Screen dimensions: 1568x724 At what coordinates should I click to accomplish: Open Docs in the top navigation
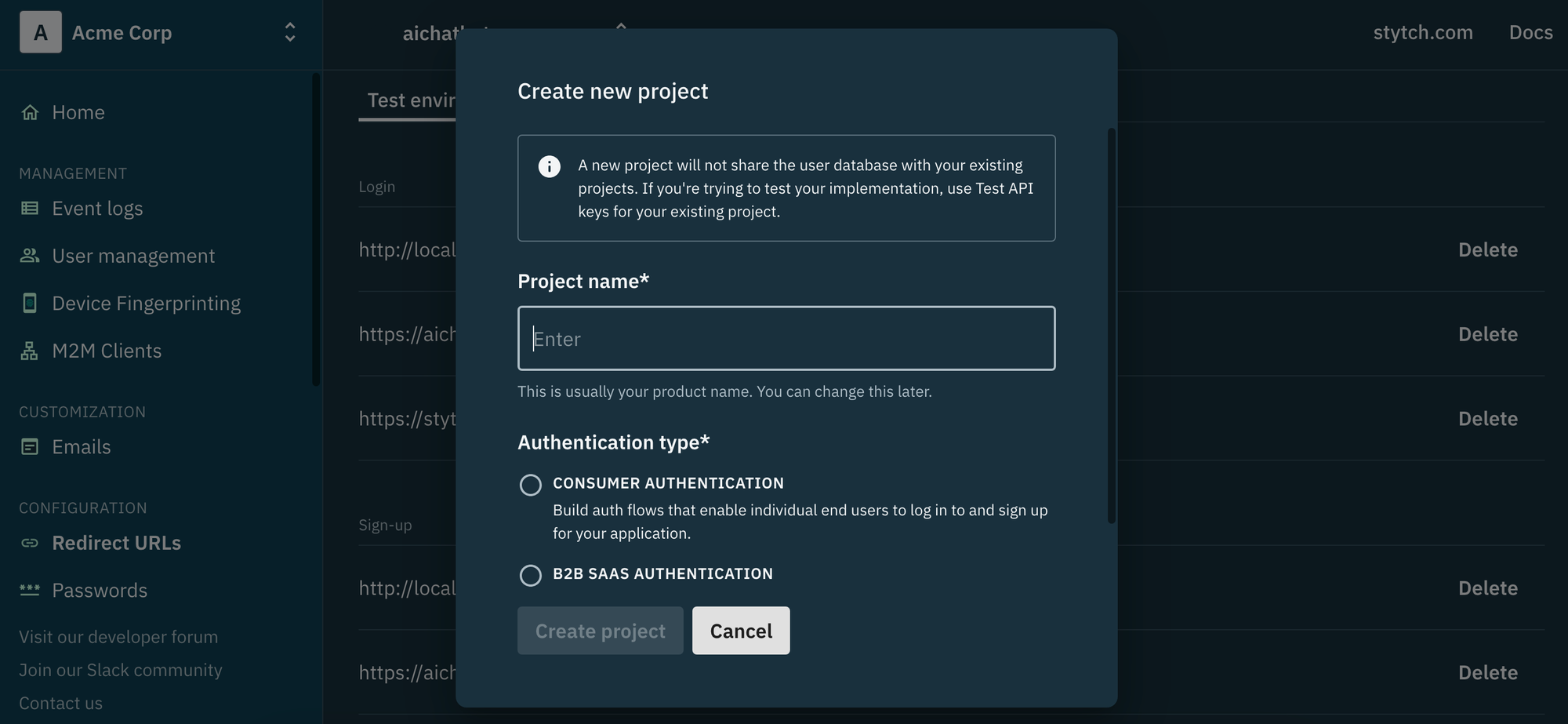tap(1530, 32)
